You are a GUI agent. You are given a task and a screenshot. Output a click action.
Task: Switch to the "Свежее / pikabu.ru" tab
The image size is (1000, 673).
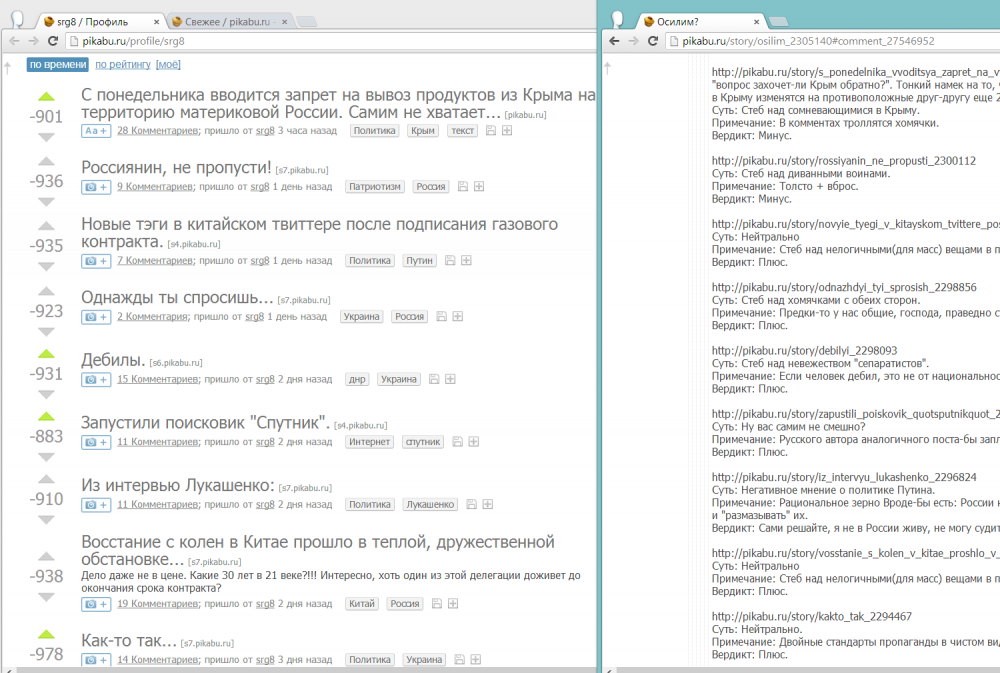(x=225, y=20)
